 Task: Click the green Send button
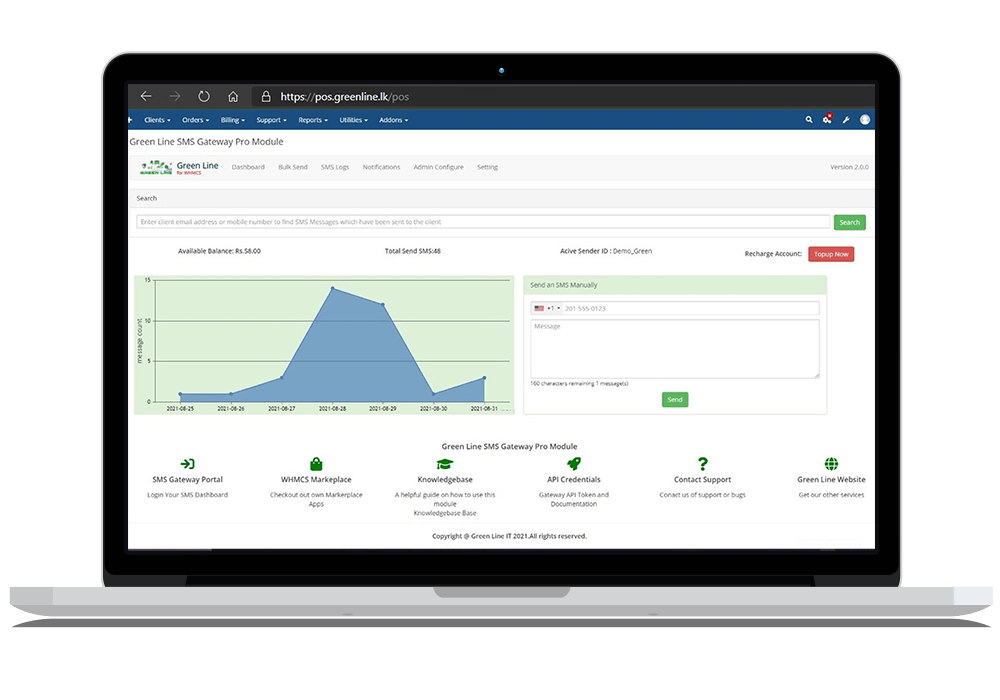pyautogui.click(x=675, y=400)
